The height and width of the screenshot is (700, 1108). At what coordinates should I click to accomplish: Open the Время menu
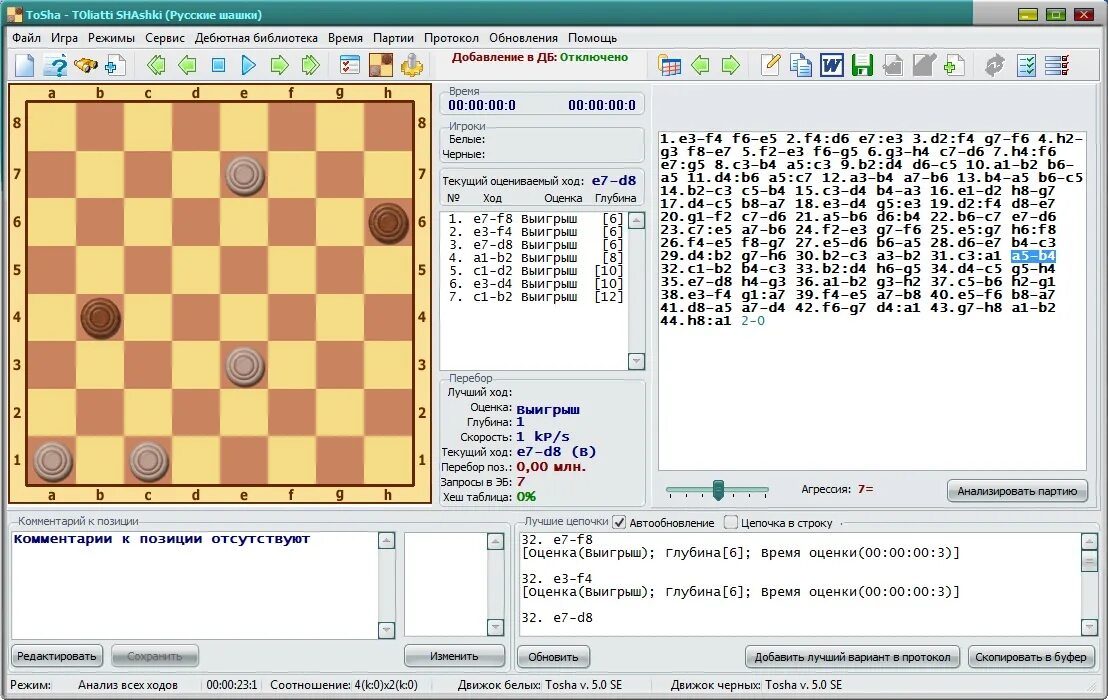click(x=346, y=38)
